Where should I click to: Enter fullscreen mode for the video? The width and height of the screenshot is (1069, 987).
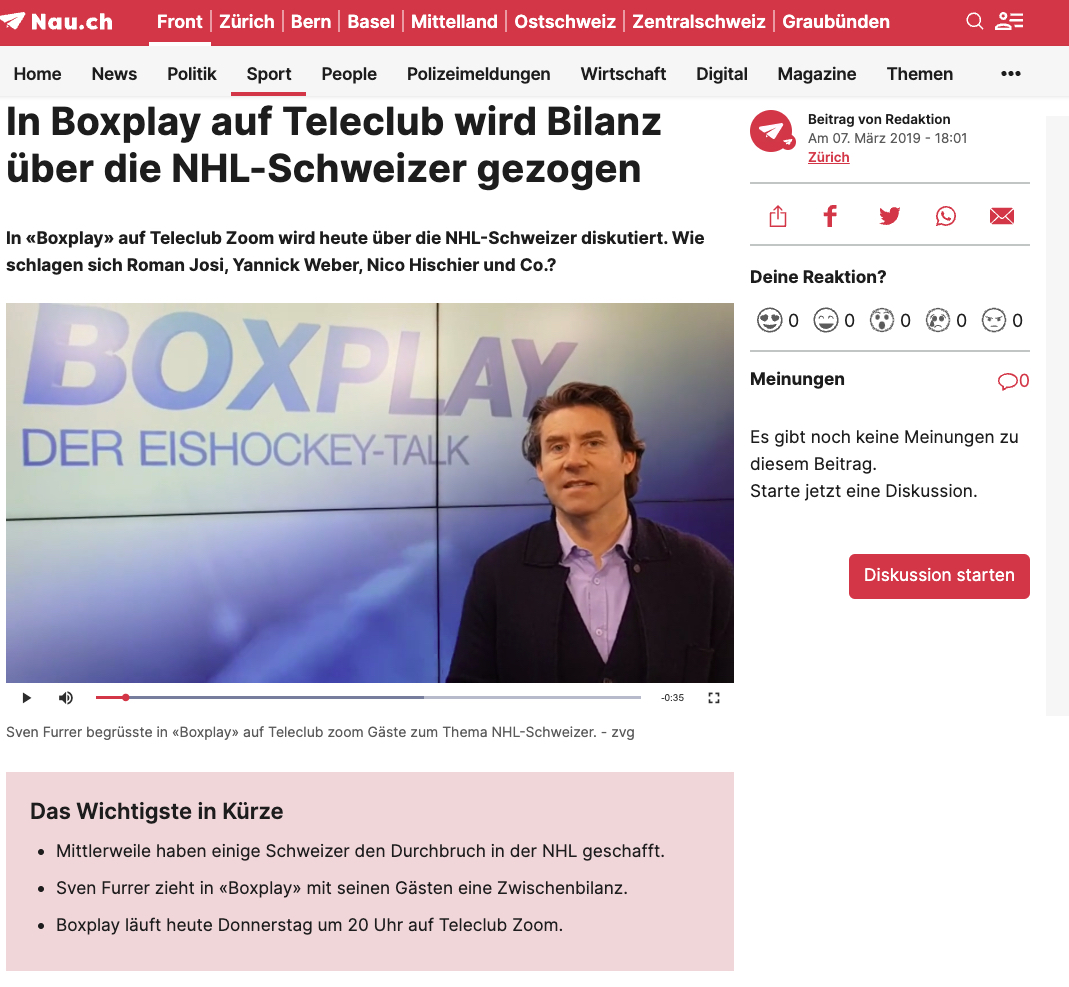[x=714, y=697]
